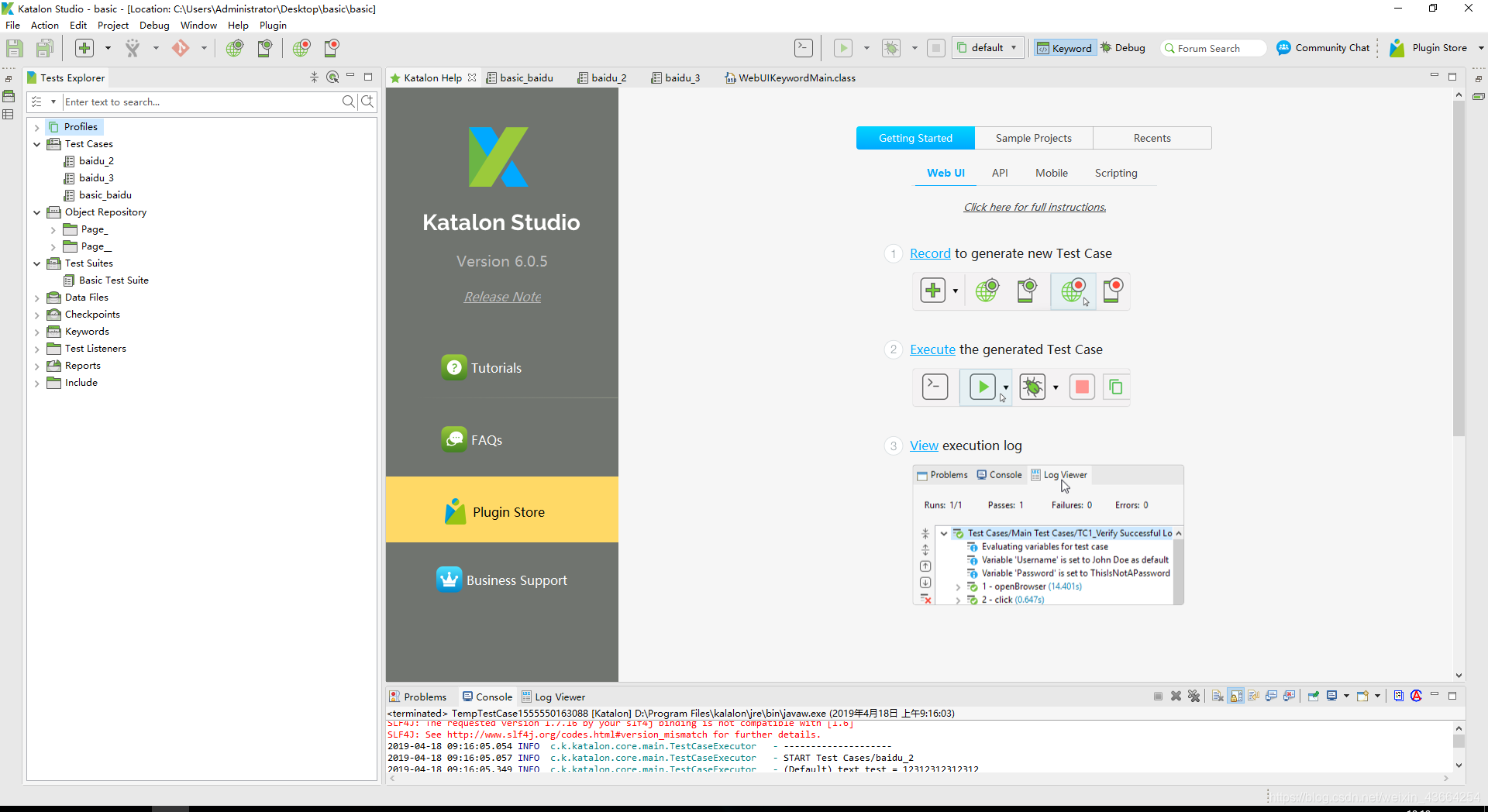Switch to Debug perspective

[x=1123, y=48]
